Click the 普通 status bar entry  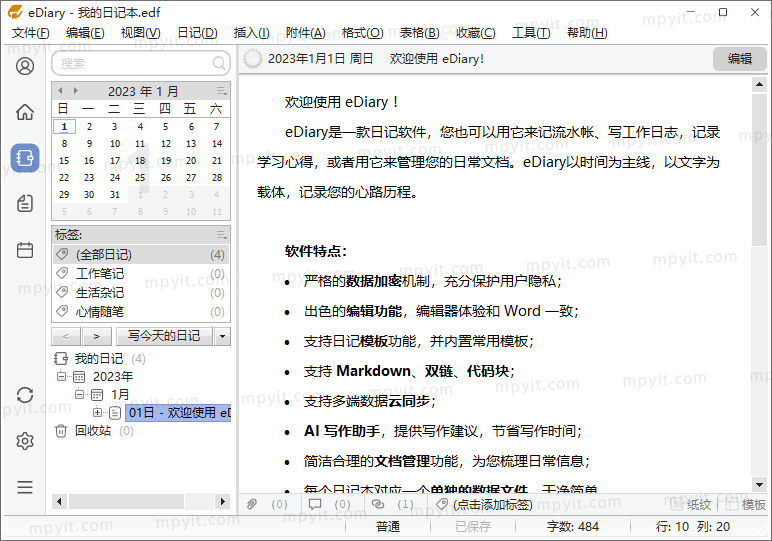388,527
